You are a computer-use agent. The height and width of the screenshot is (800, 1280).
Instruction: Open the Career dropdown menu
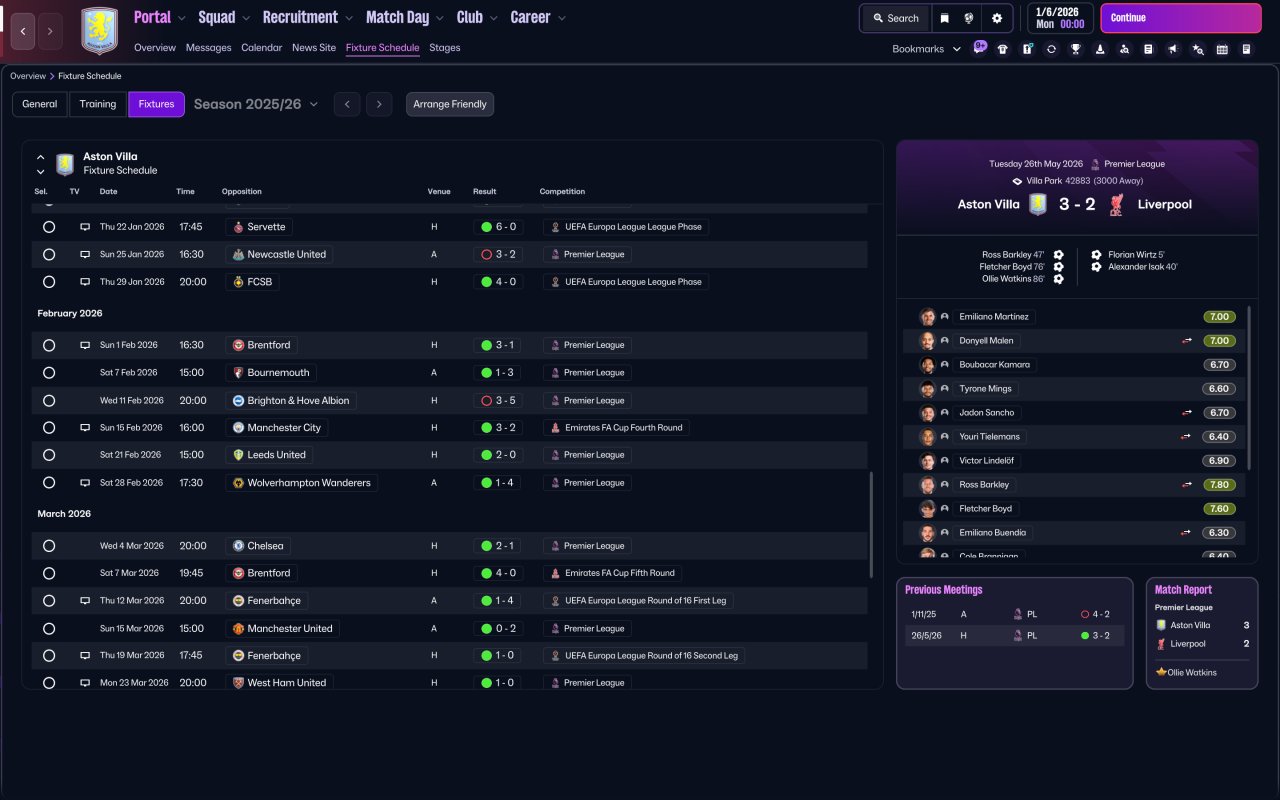pyautogui.click(x=538, y=17)
